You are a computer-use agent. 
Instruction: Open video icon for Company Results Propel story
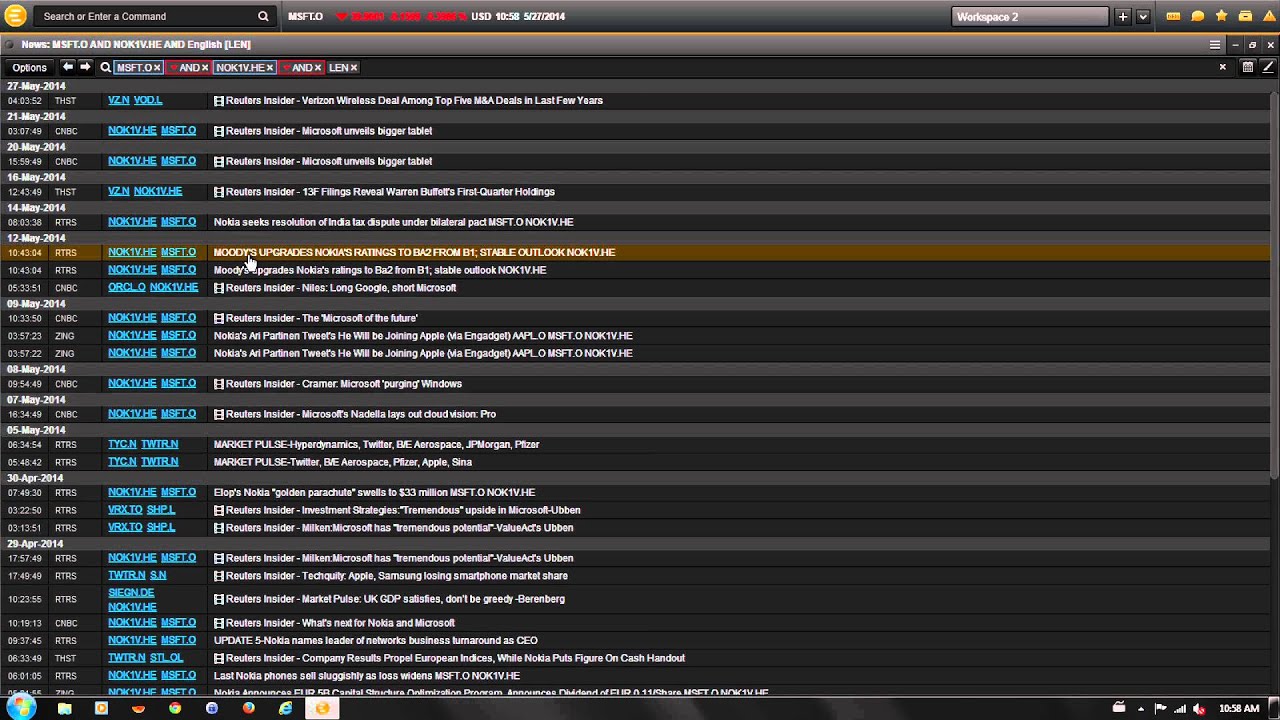(x=219, y=658)
